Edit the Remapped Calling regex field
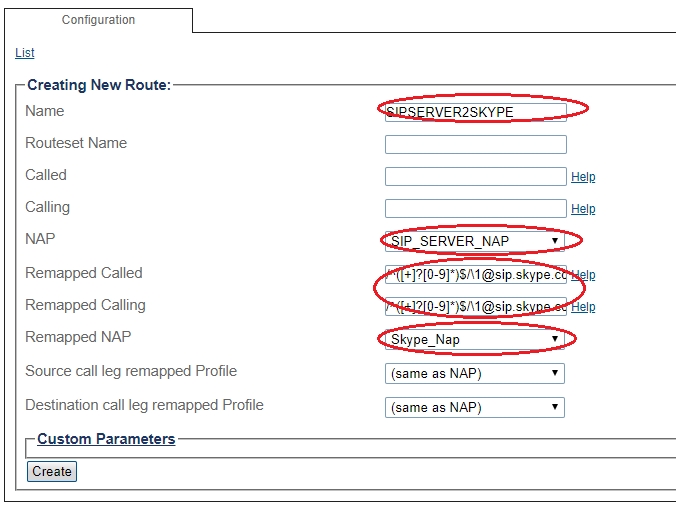The height and width of the screenshot is (505, 676). [475, 306]
